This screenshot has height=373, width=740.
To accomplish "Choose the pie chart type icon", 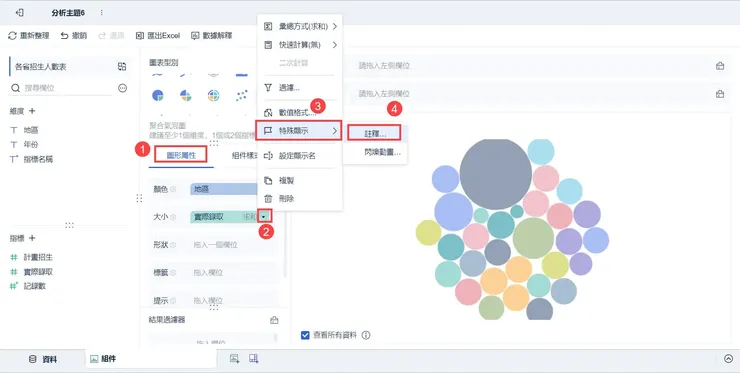I will click(158, 96).
